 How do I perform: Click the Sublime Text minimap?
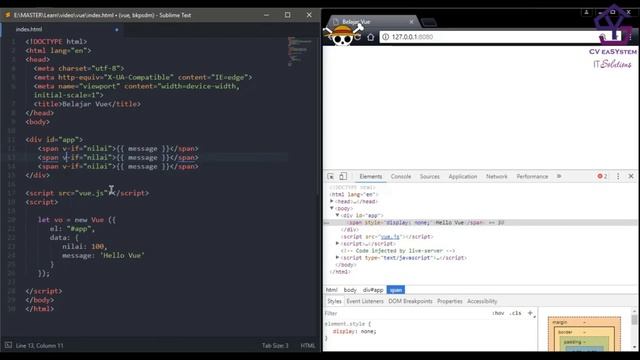click(301, 51)
